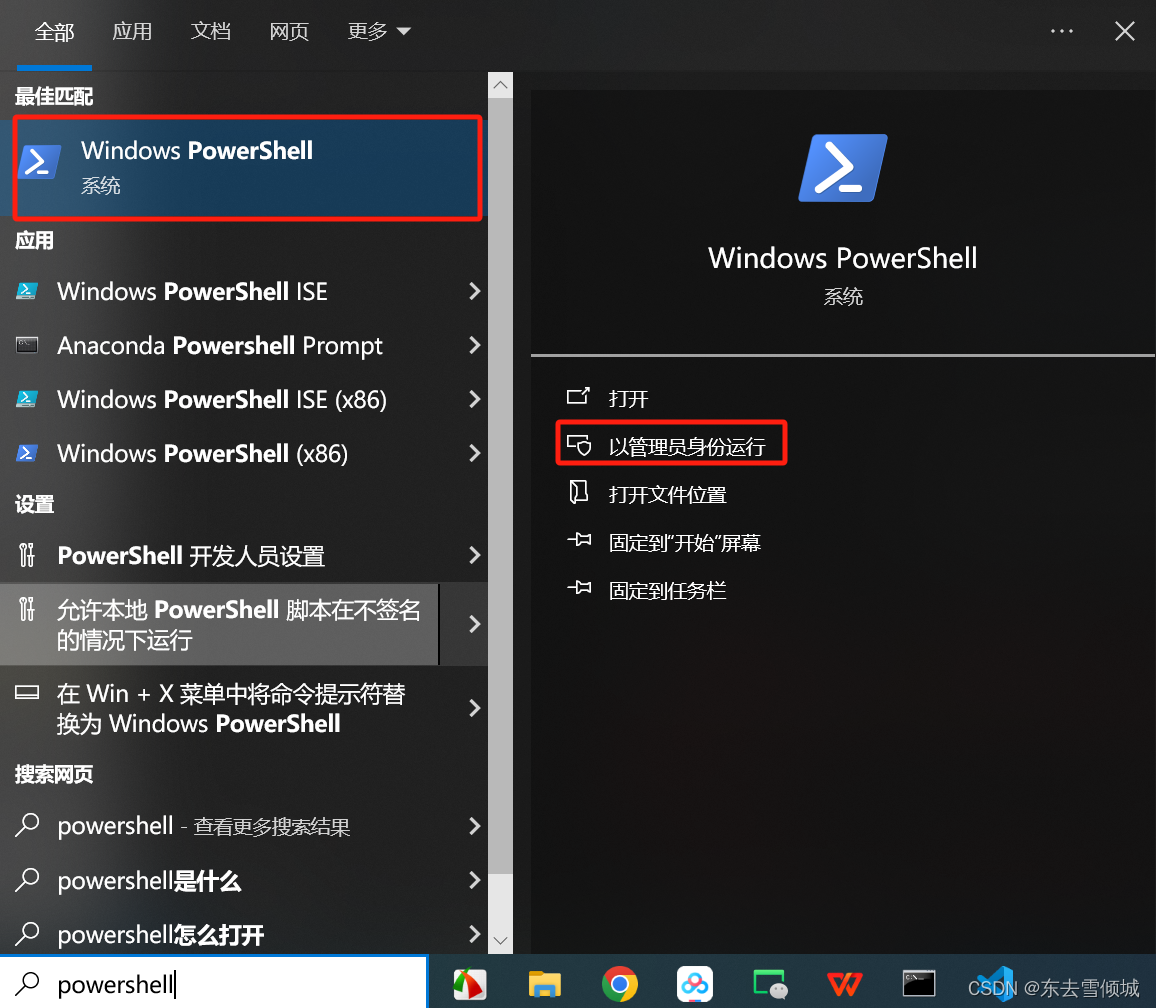Open the command prompt taskbar icon
The height and width of the screenshot is (1008, 1156).
(919, 984)
